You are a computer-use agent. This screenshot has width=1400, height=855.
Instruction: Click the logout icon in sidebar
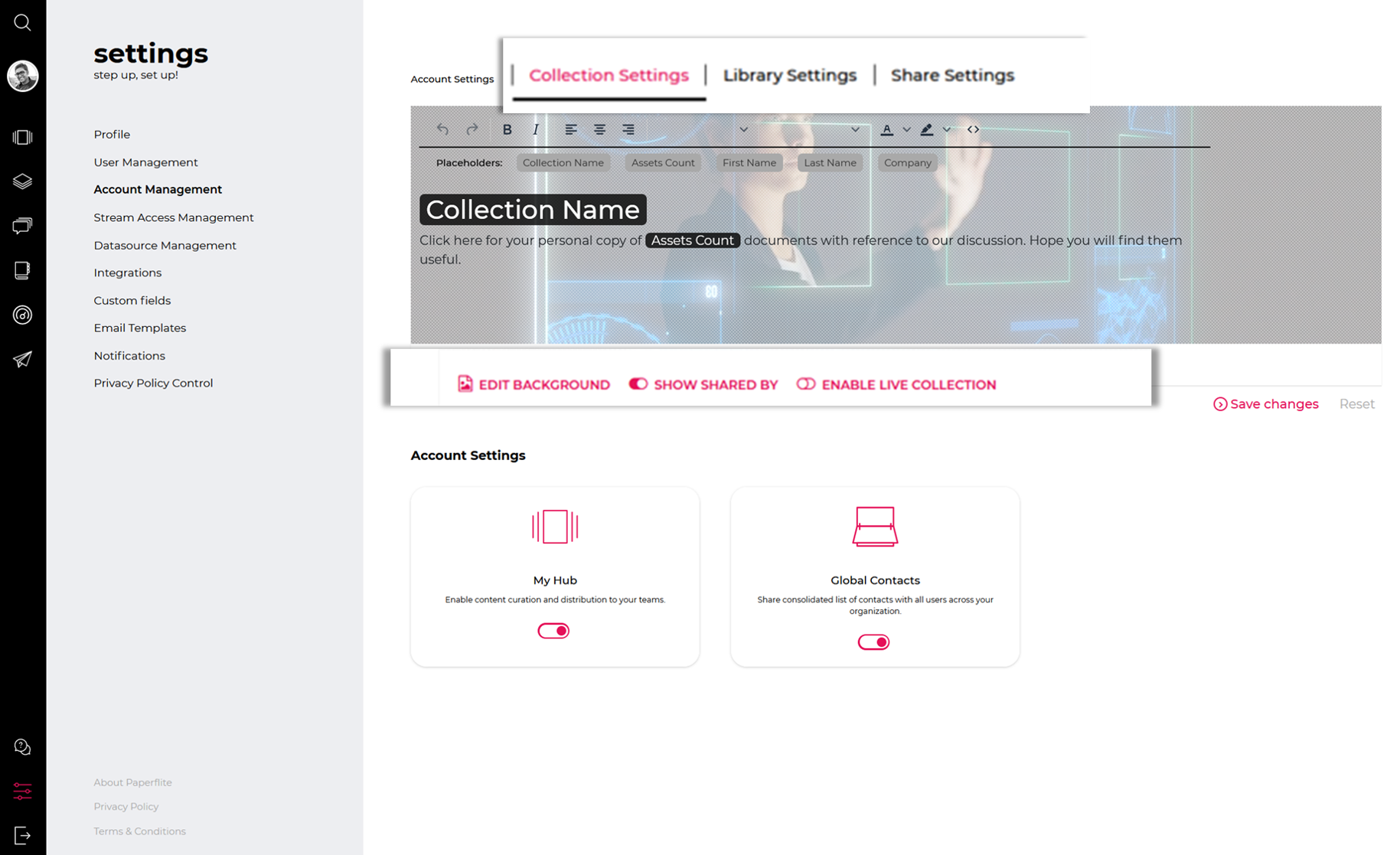coord(22,836)
